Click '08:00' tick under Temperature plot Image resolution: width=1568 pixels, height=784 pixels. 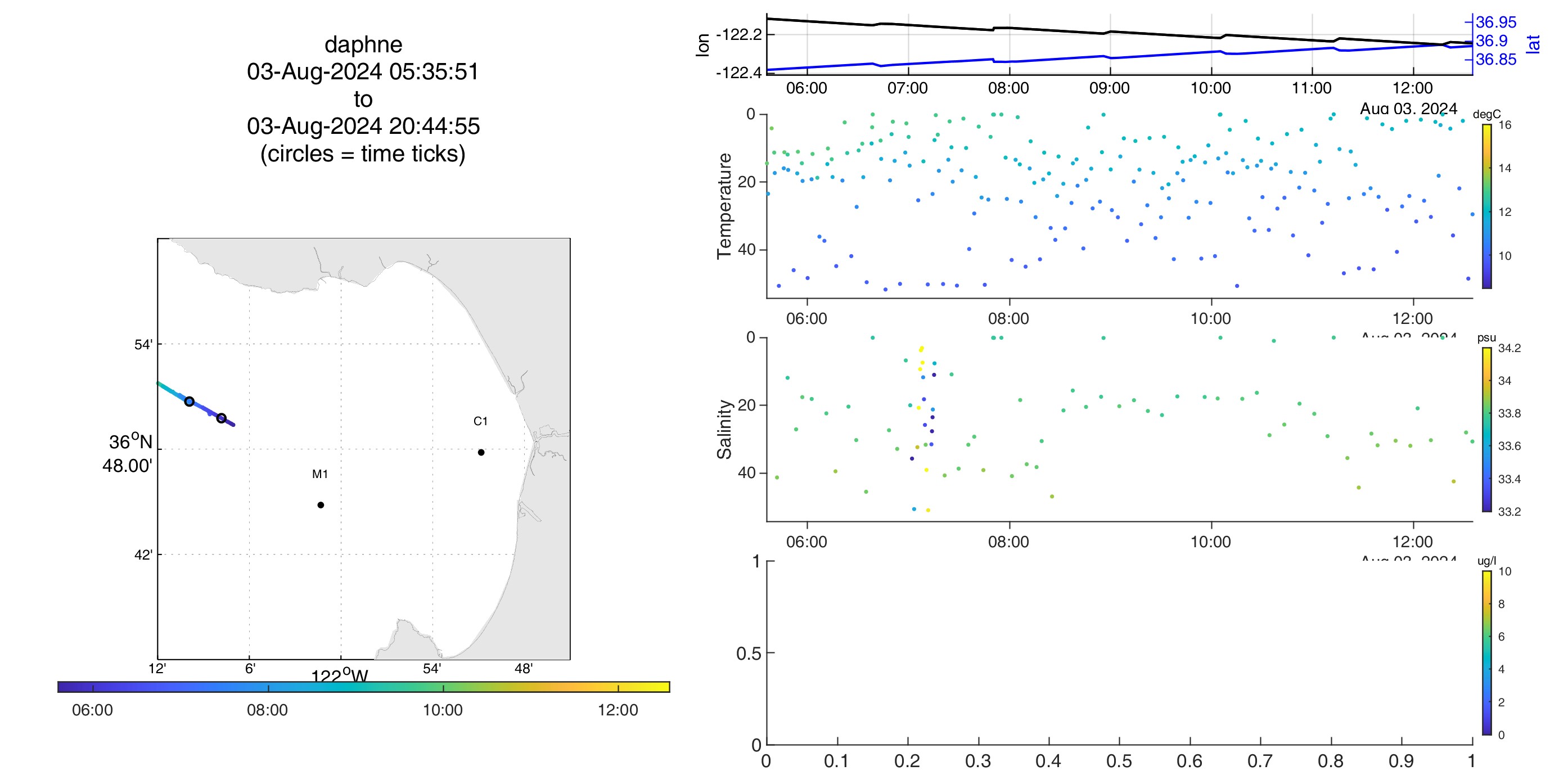pyautogui.click(x=1008, y=318)
